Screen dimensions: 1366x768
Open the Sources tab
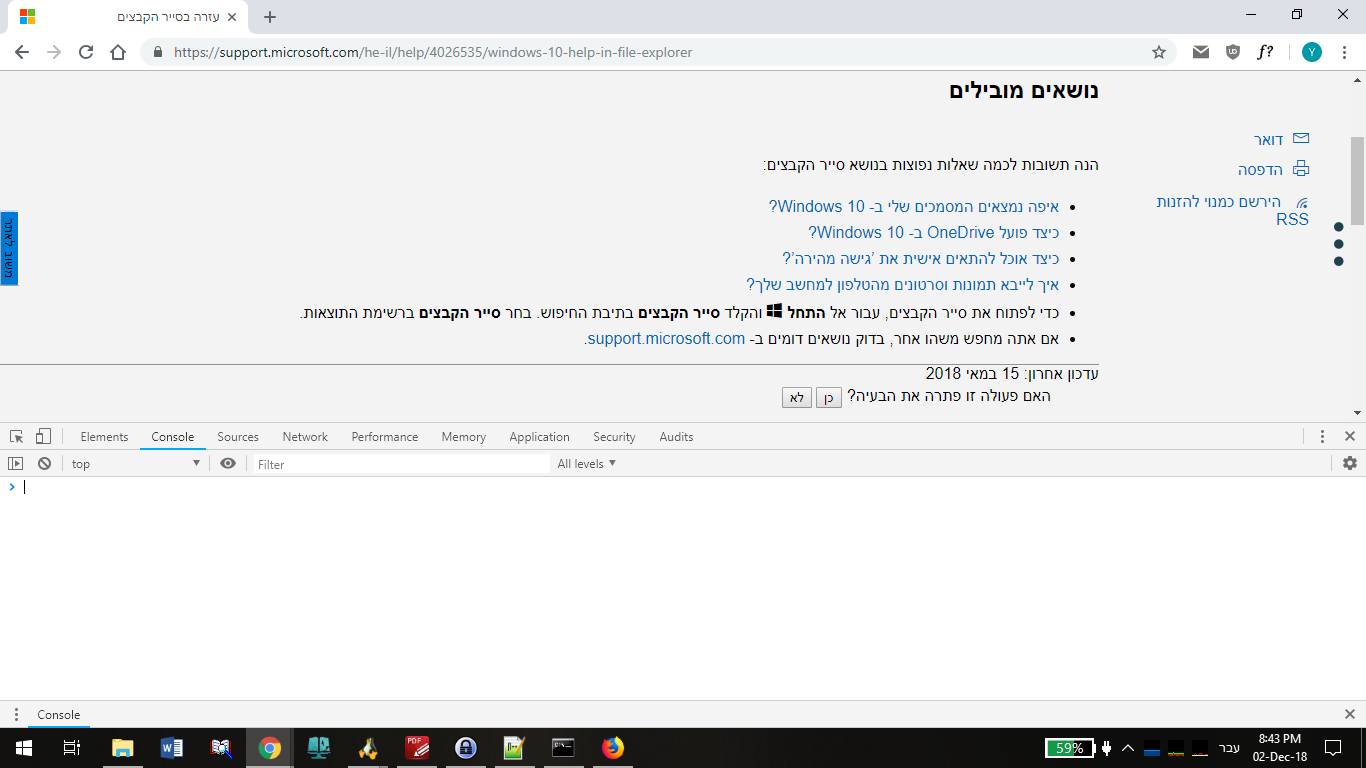pyautogui.click(x=238, y=437)
